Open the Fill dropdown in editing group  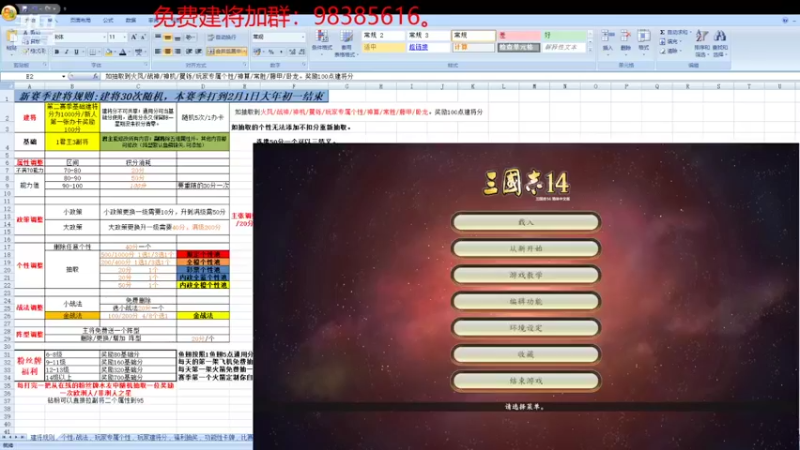pyautogui.click(x=669, y=41)
